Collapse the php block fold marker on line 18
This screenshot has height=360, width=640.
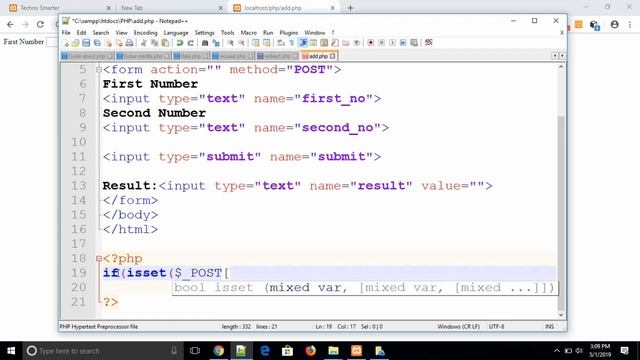(x=98, y=258)
